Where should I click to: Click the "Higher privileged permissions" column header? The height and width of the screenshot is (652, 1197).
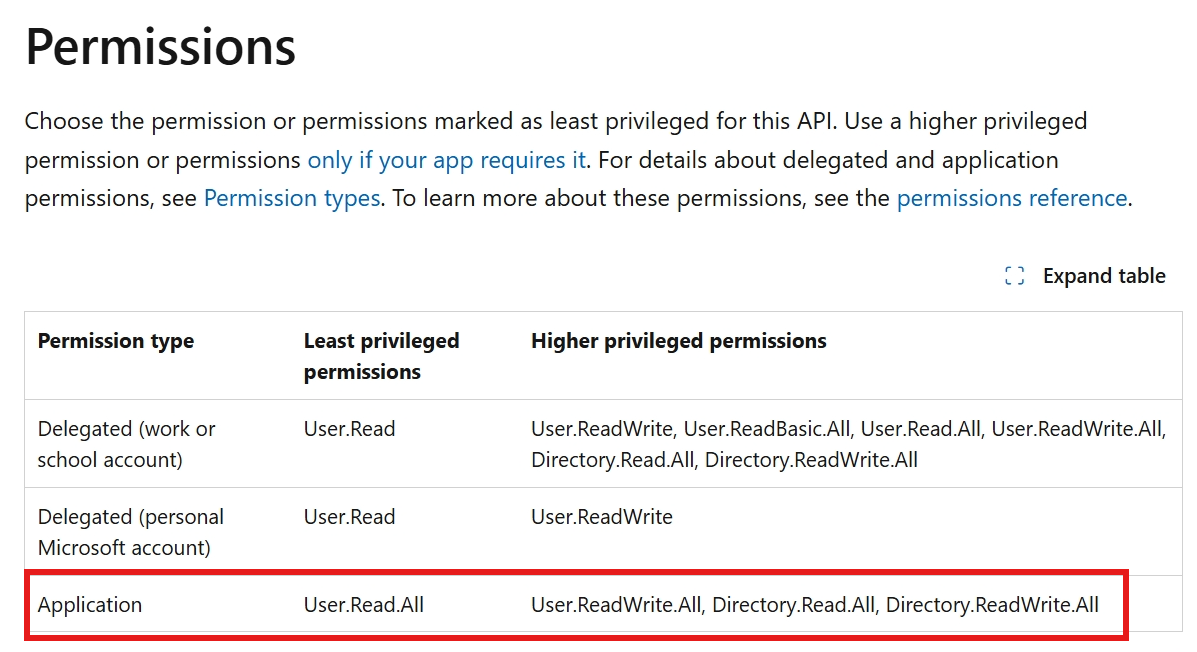click(x=678, y=341)
